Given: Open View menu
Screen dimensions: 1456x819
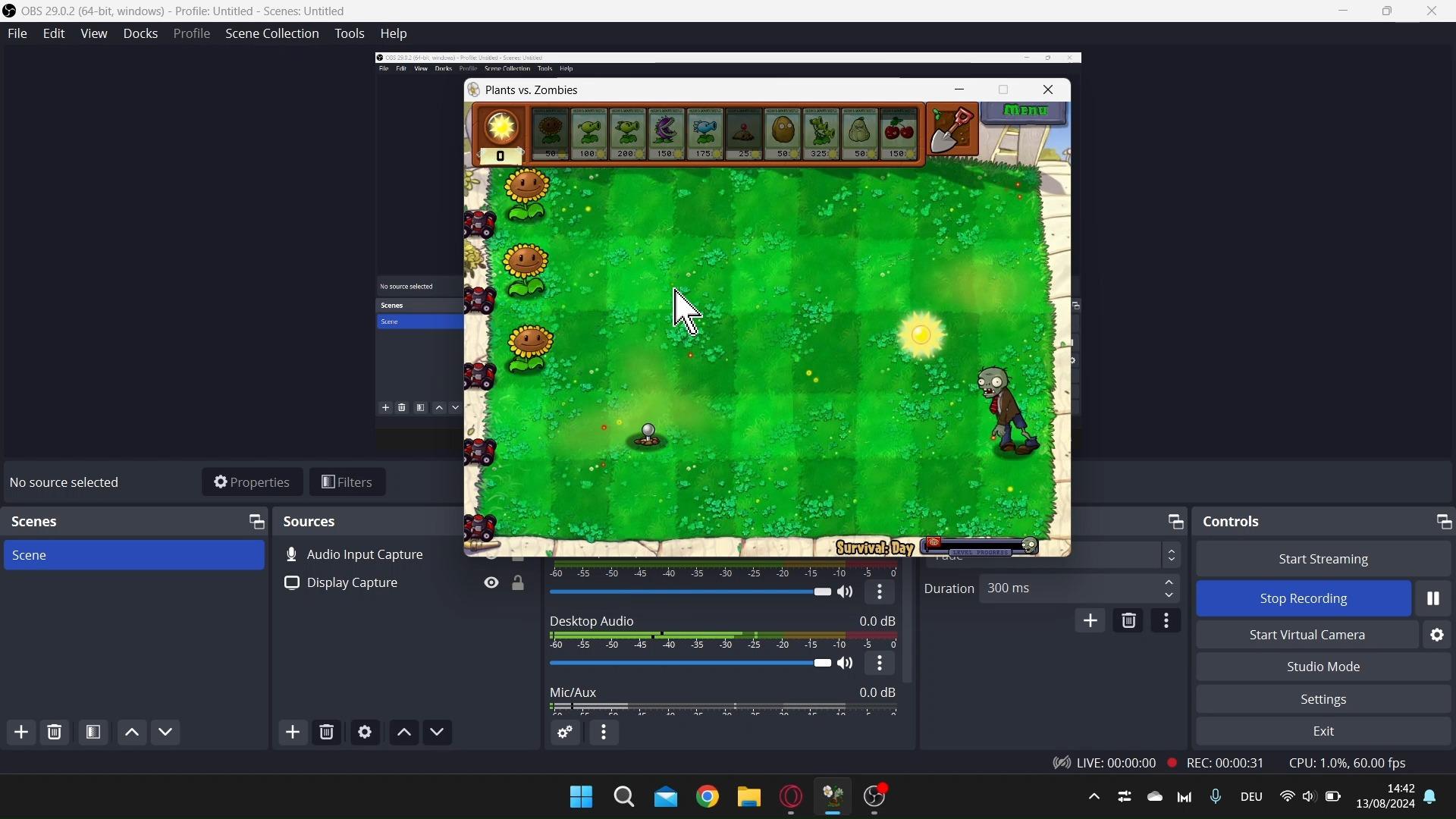Looking at the screenshot, I should pos(94,33).
